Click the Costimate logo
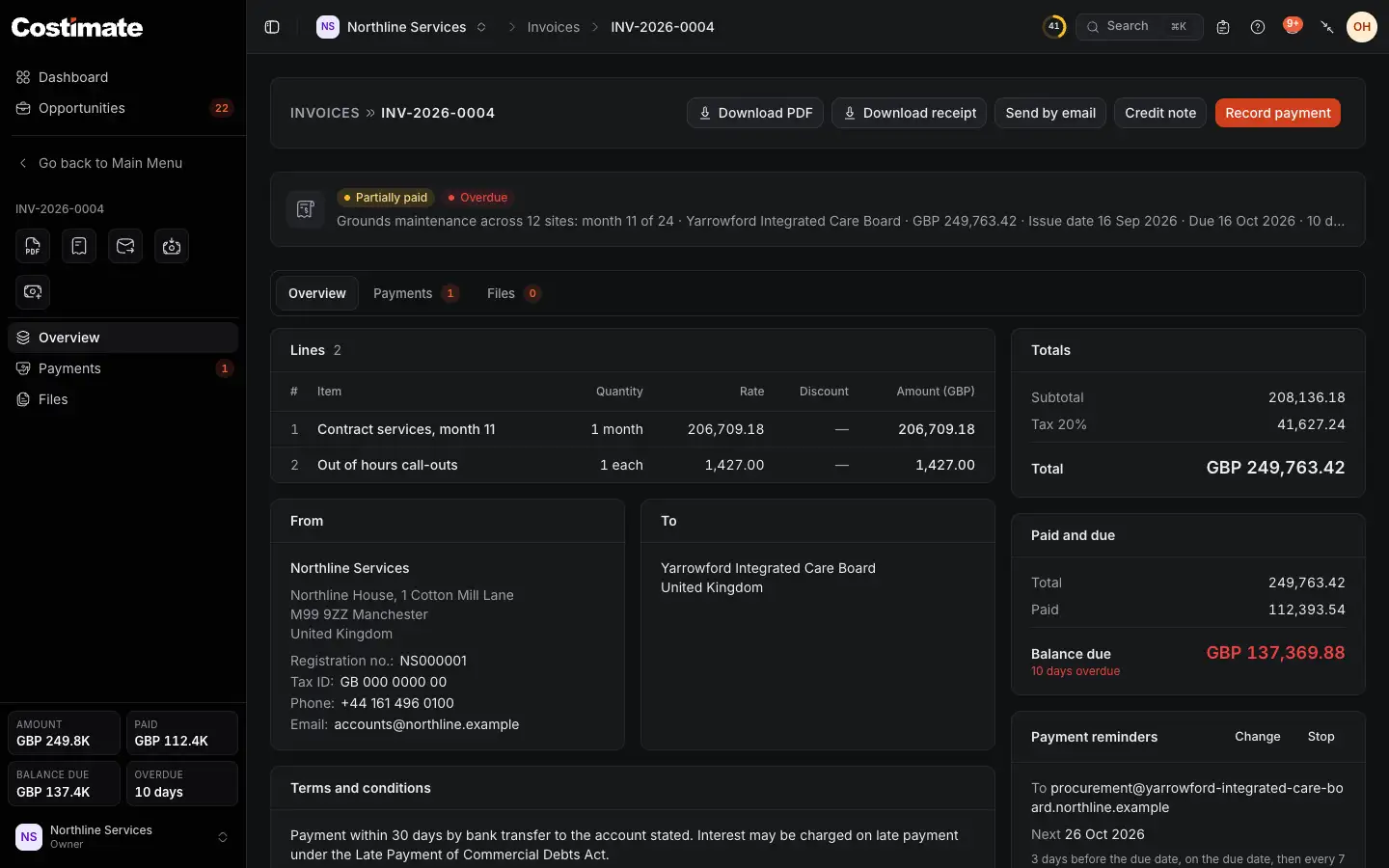 (x=77, y=27)
